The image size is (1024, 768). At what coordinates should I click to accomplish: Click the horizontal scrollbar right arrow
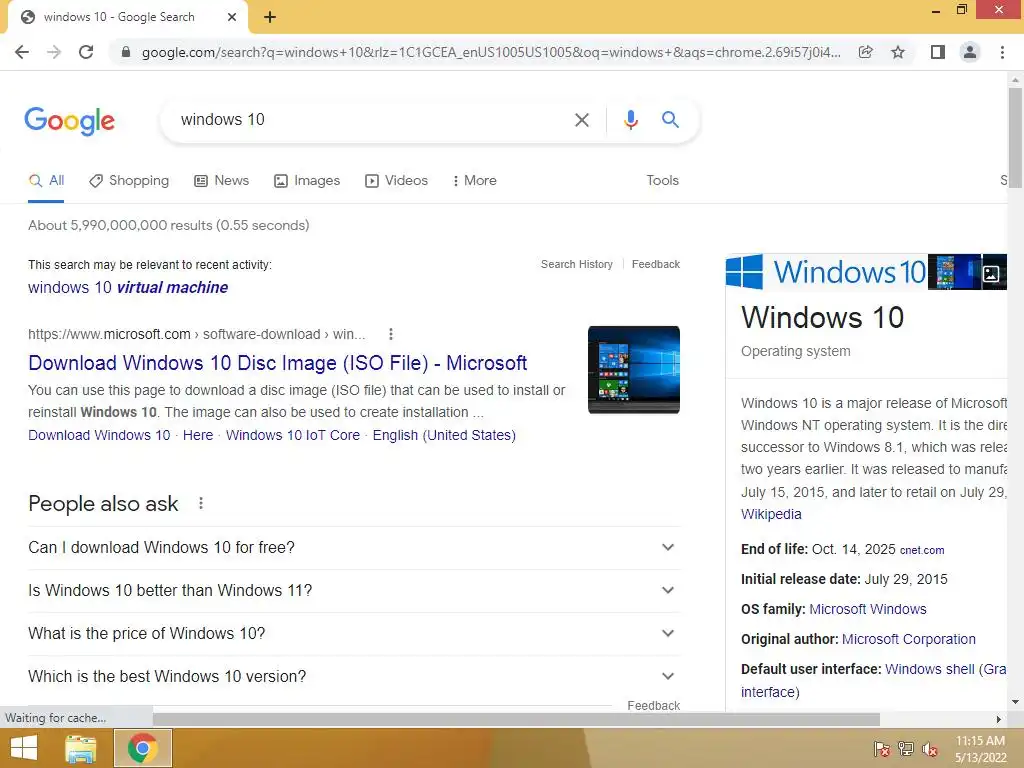pyautogui.click(x=999, y=719)
